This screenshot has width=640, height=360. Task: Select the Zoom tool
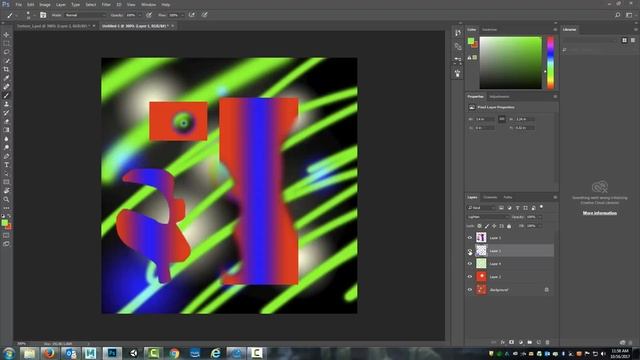[x=6, y=200]
